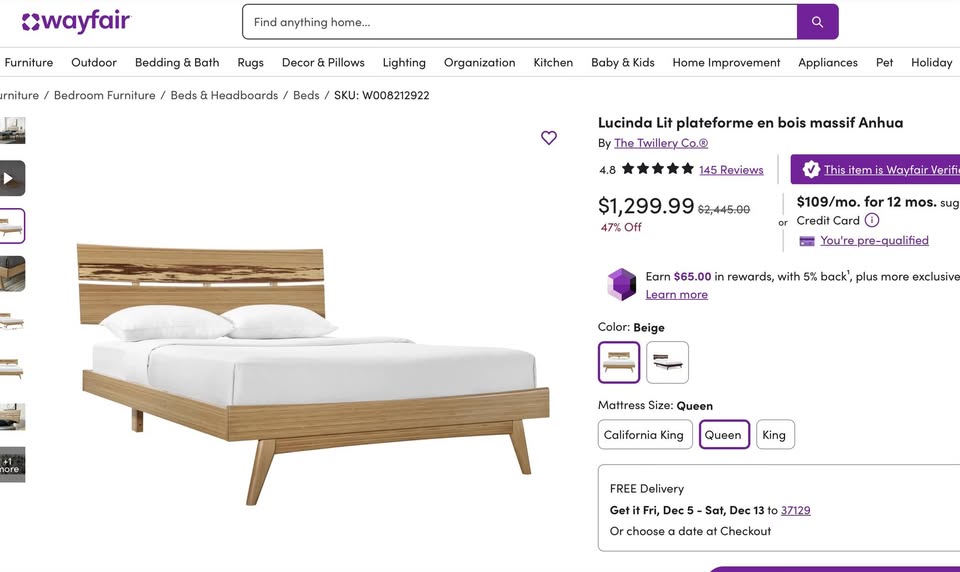Choose the Beige color swatch
The image size is (960, 572).
[x=619, y=362]
